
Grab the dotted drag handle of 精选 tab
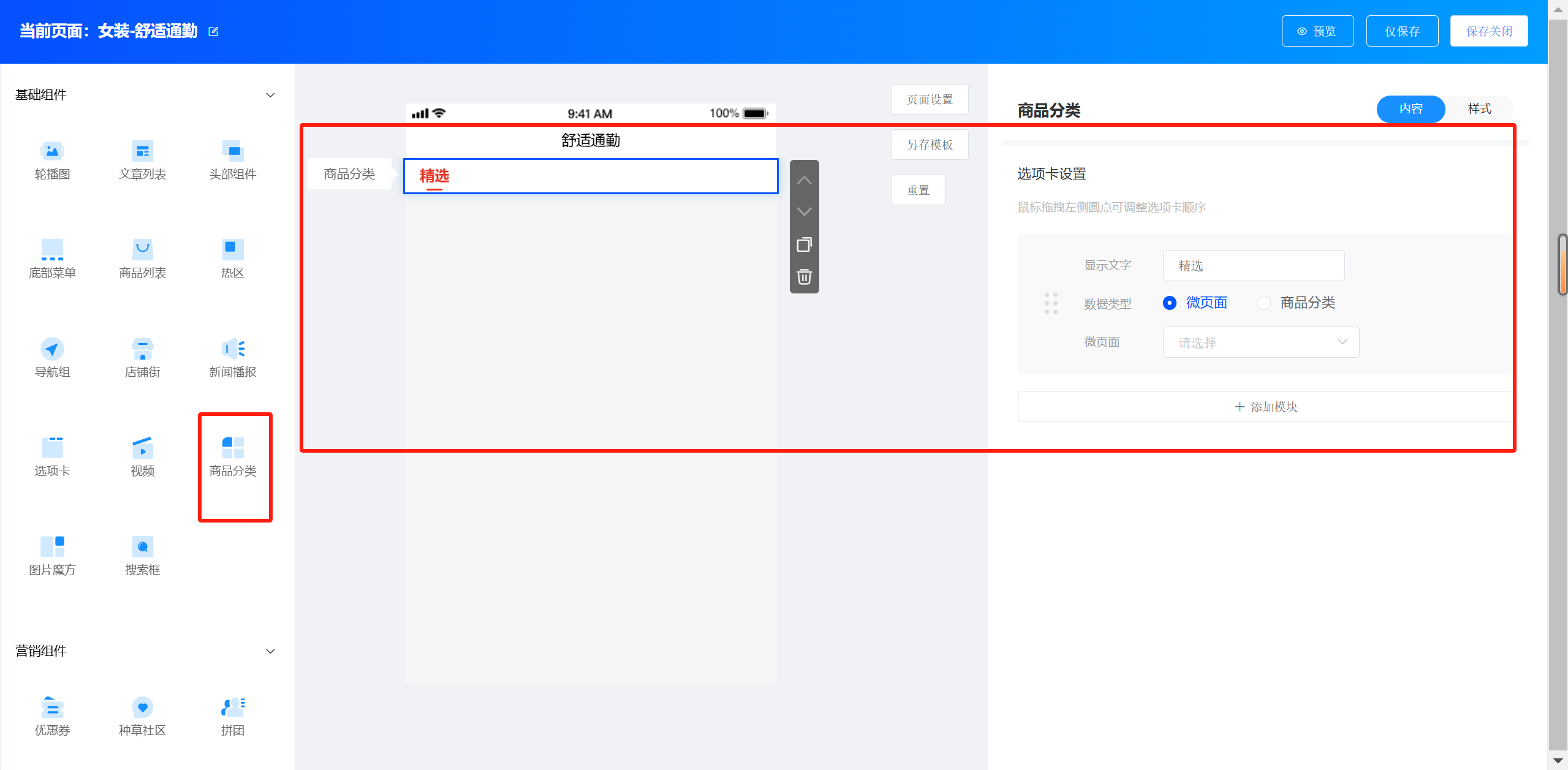tap(1050, 303)
